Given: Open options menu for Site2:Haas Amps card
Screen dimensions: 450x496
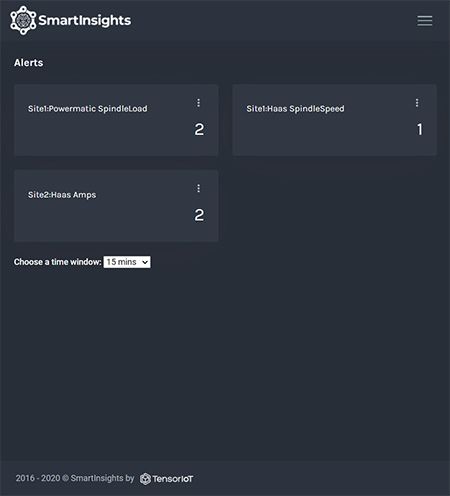Looking at the screenshot, I should pos(199,188).
